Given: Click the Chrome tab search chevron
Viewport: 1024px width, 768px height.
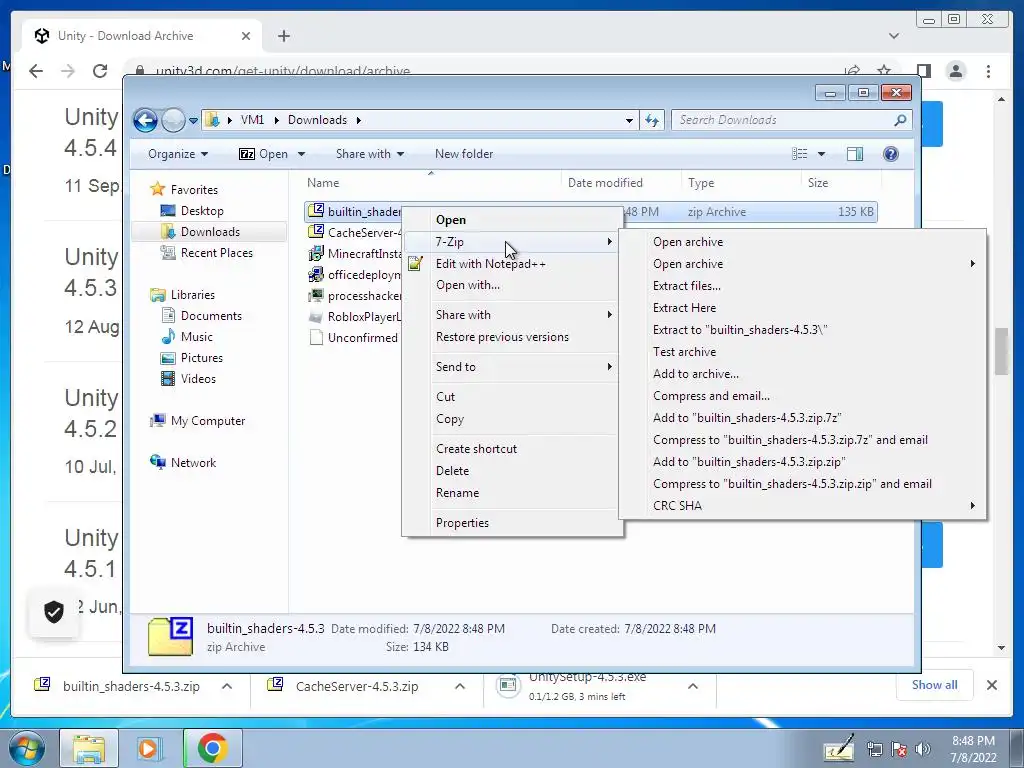Looking at the screenshot, I should (x=894, y=36).
